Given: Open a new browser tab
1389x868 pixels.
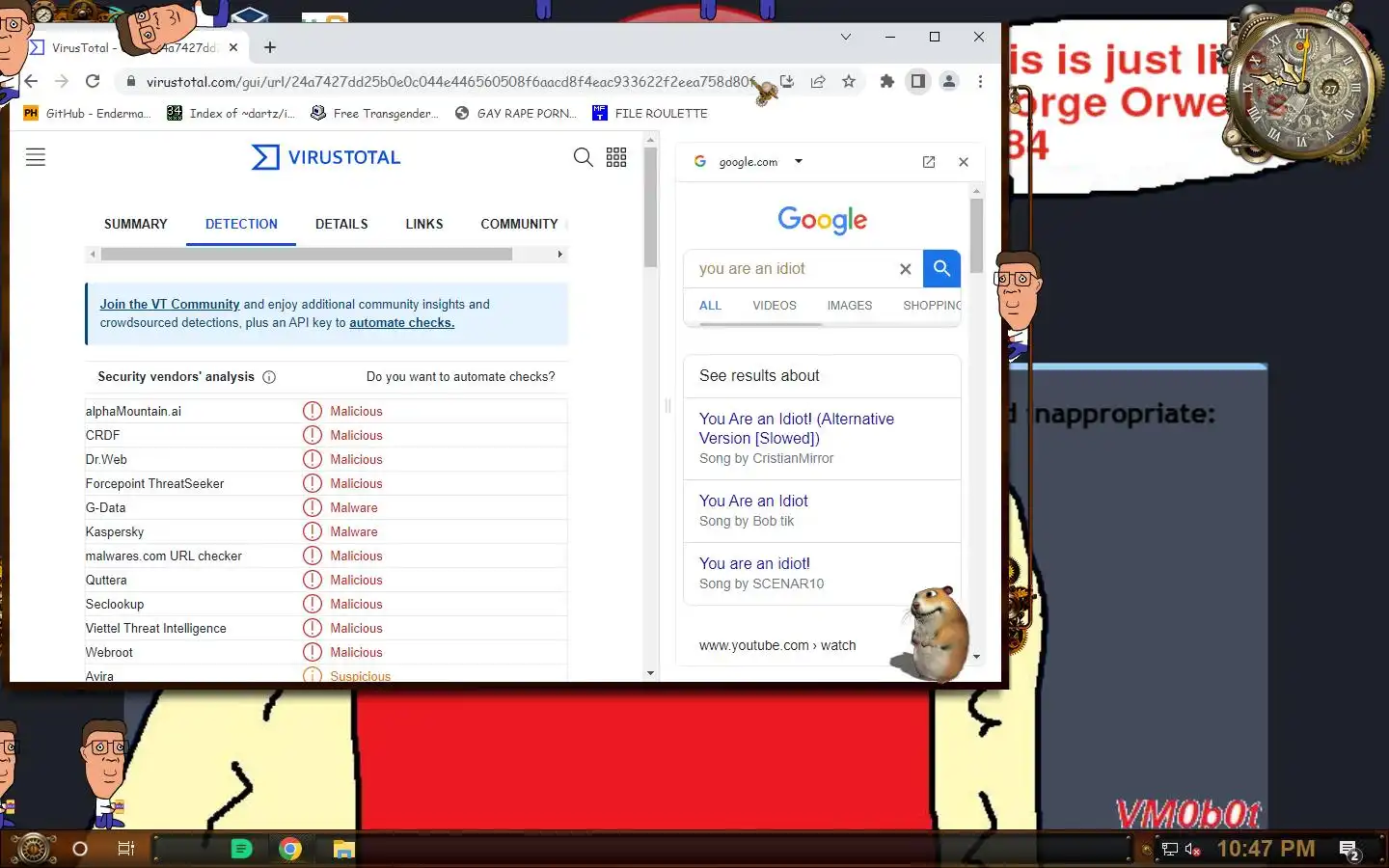Looking at the screenshot, I should (270, 47).
